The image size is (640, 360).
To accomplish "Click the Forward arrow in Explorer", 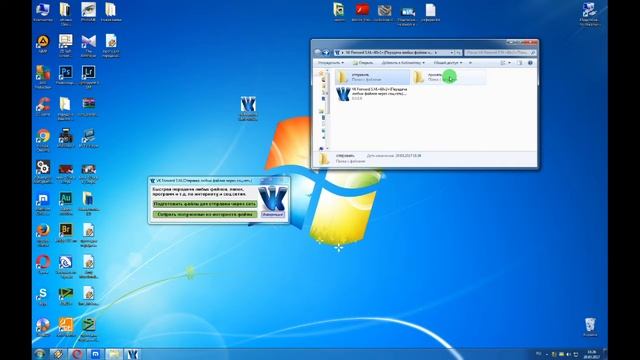I will point(326,52).
